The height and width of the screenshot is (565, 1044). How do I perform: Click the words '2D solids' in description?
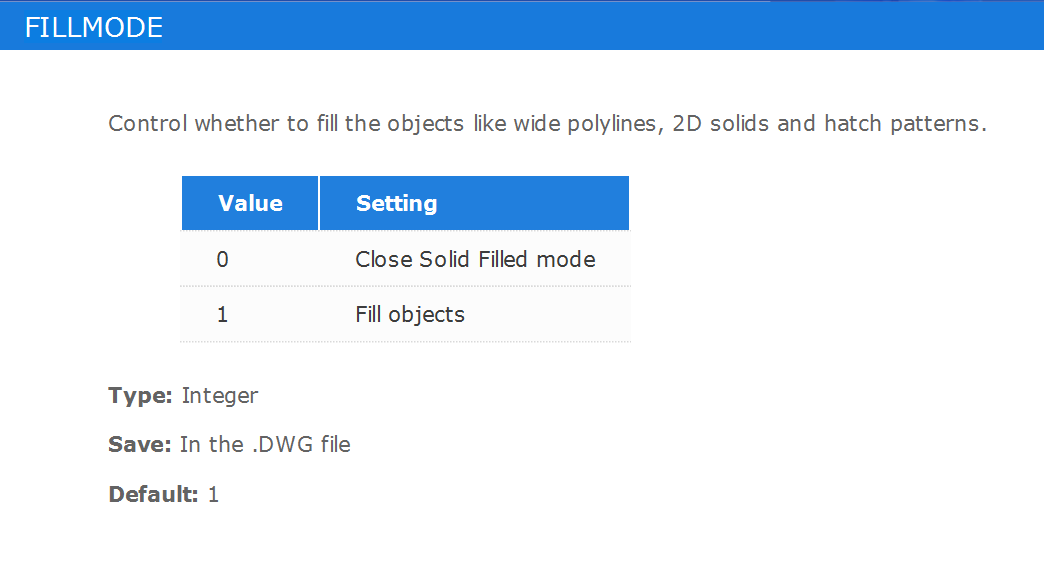click(x=720, y=124)
